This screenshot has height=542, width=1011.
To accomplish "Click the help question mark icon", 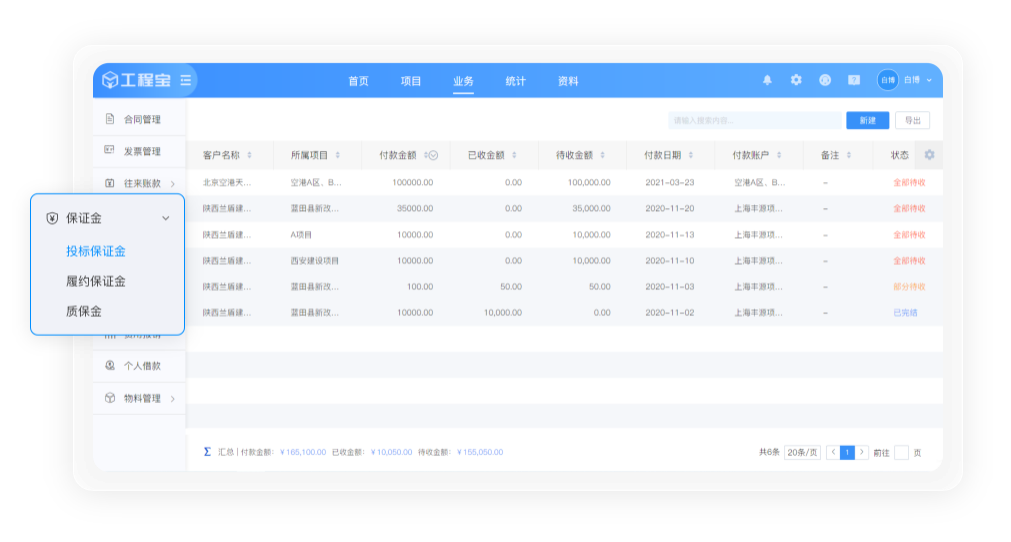I will (854, 80).
